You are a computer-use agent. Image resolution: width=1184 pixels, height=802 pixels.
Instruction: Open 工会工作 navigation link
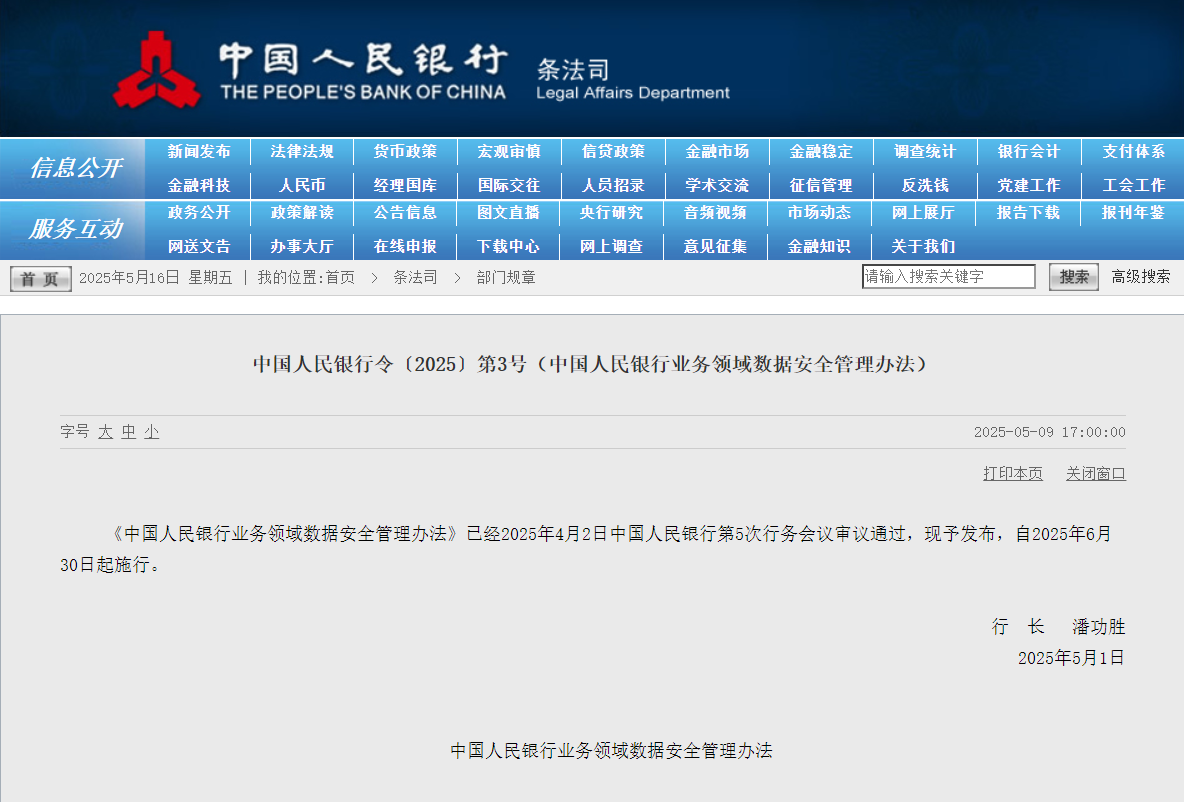[x=1133, y=186]
